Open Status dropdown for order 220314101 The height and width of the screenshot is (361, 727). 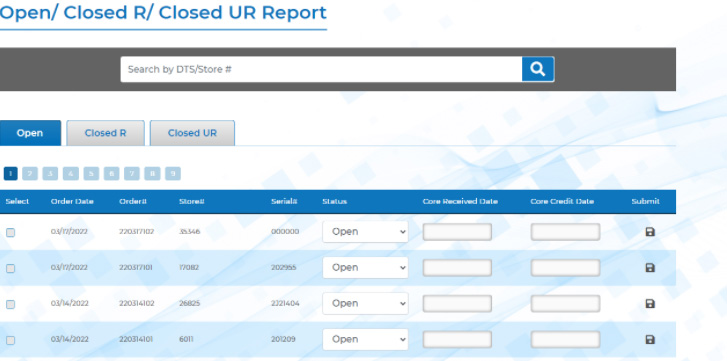[x=365, y=340]
